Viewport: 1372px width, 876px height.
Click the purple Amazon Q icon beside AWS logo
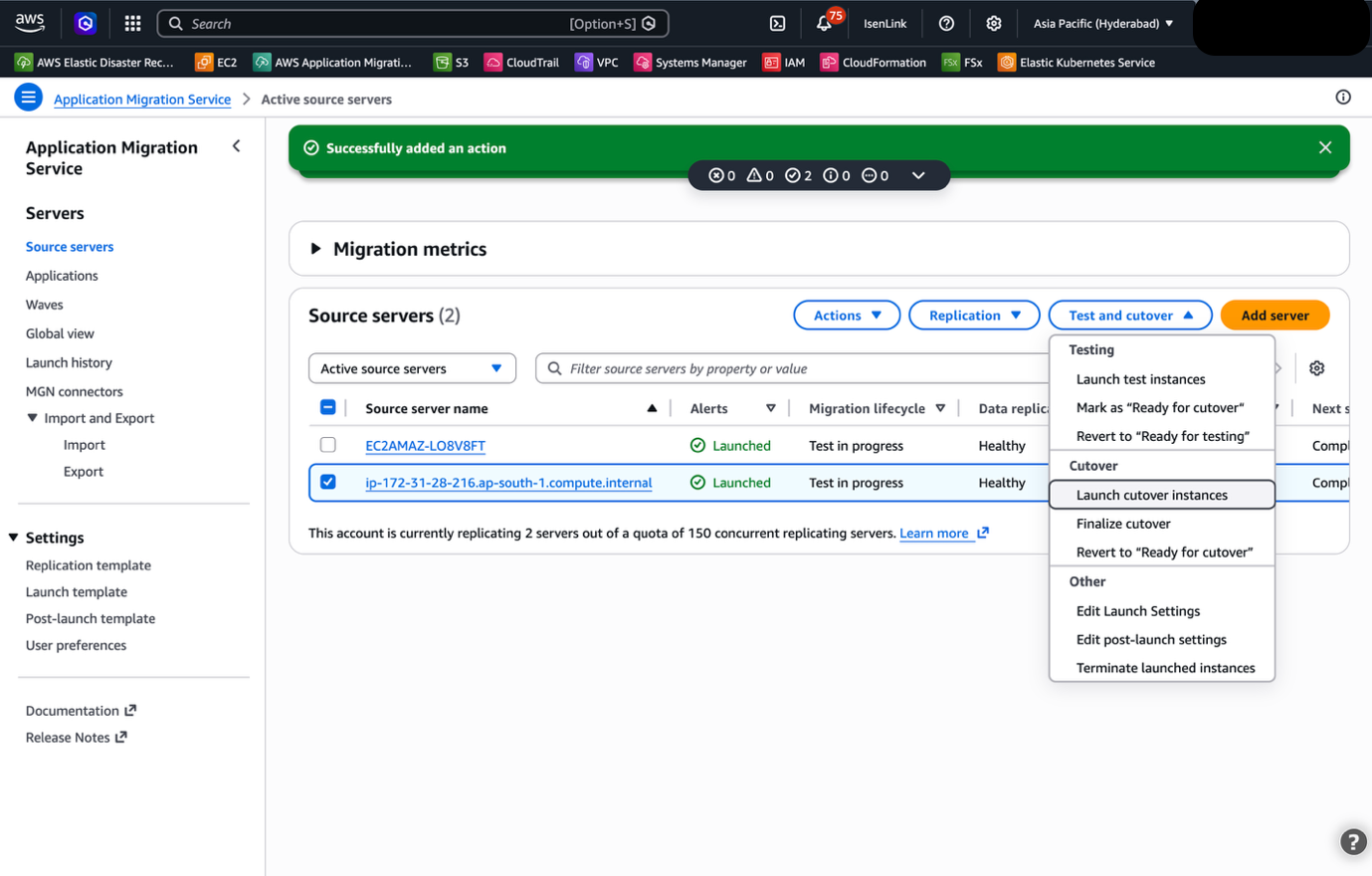pos(86,23)
